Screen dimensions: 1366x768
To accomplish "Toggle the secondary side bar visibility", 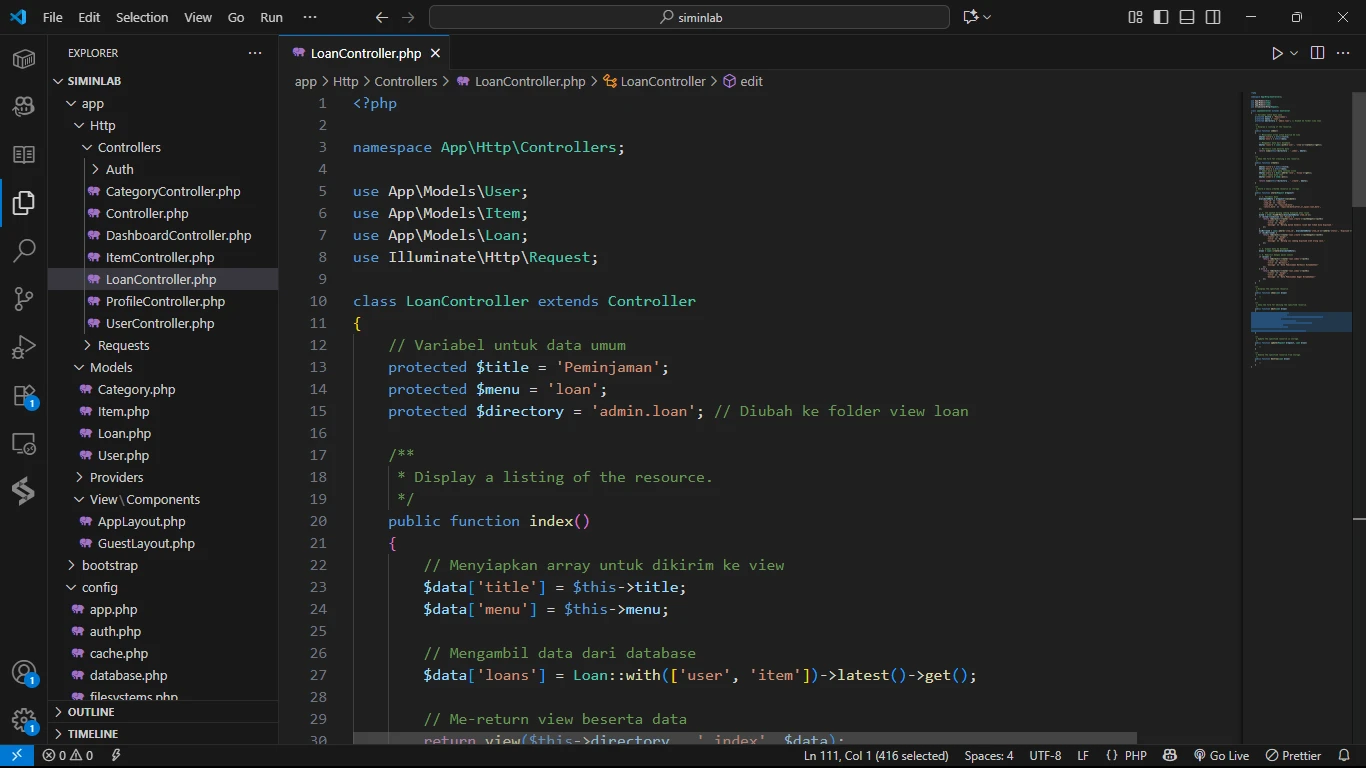I will 1213,17.
